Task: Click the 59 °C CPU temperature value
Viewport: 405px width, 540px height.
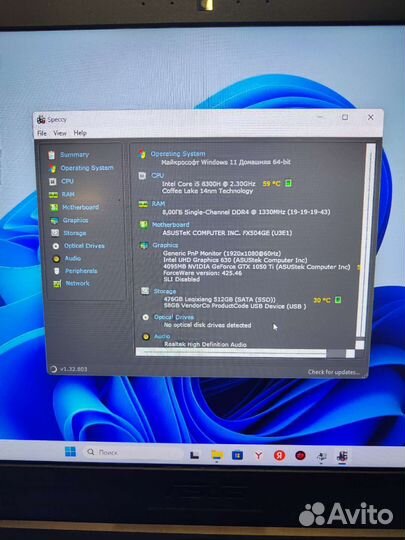Action: pyautogui.click(x=271, y=184)
